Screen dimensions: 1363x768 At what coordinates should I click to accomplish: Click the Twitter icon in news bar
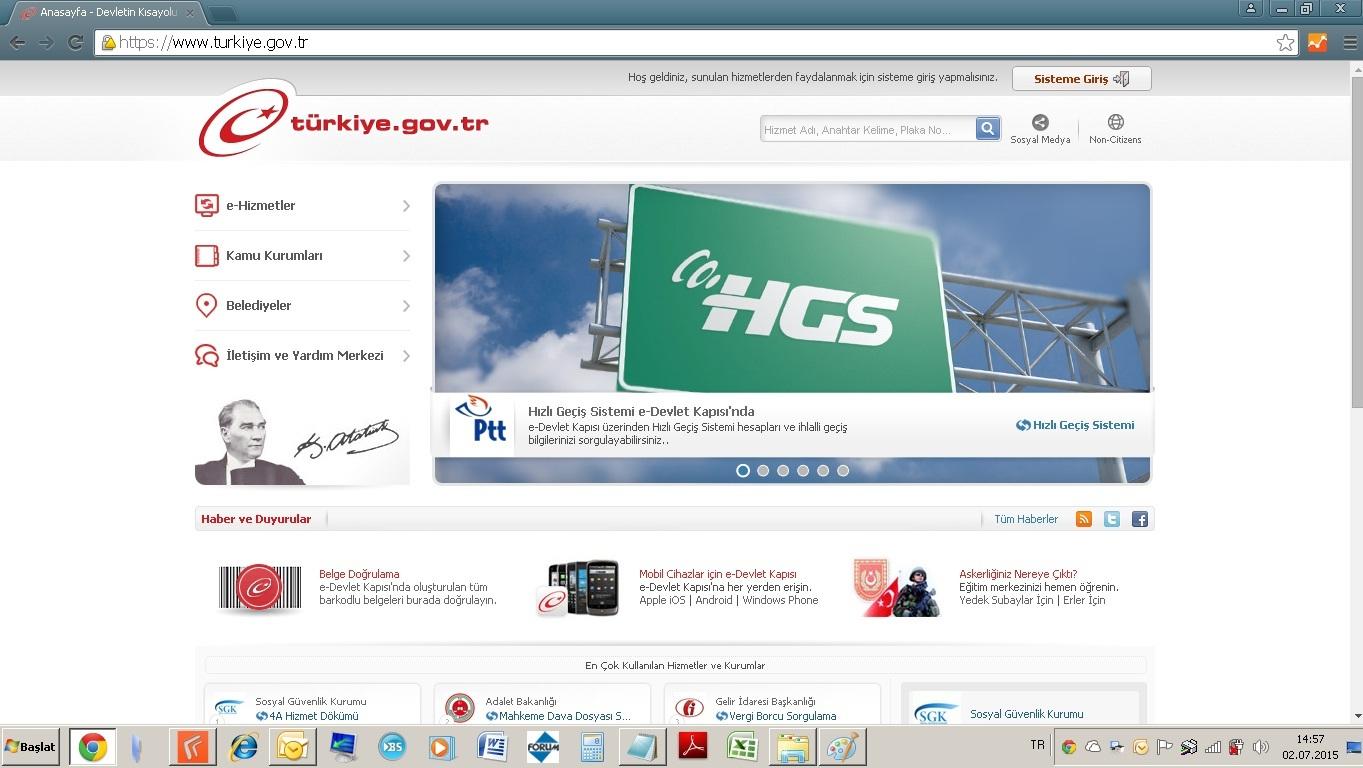click(x=1111, y=519)
